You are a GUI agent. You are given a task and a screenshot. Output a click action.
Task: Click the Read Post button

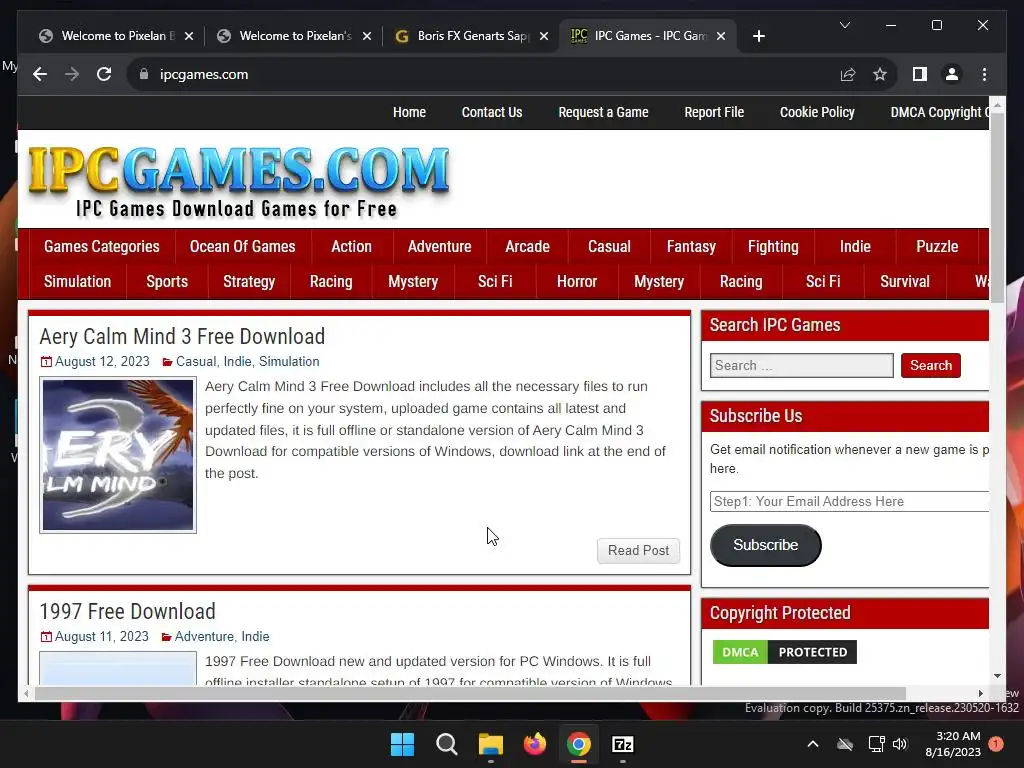638,551
